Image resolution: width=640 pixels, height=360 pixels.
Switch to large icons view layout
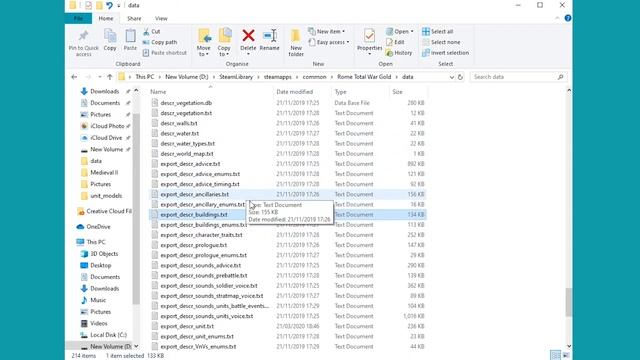click(x=566, y=355)
